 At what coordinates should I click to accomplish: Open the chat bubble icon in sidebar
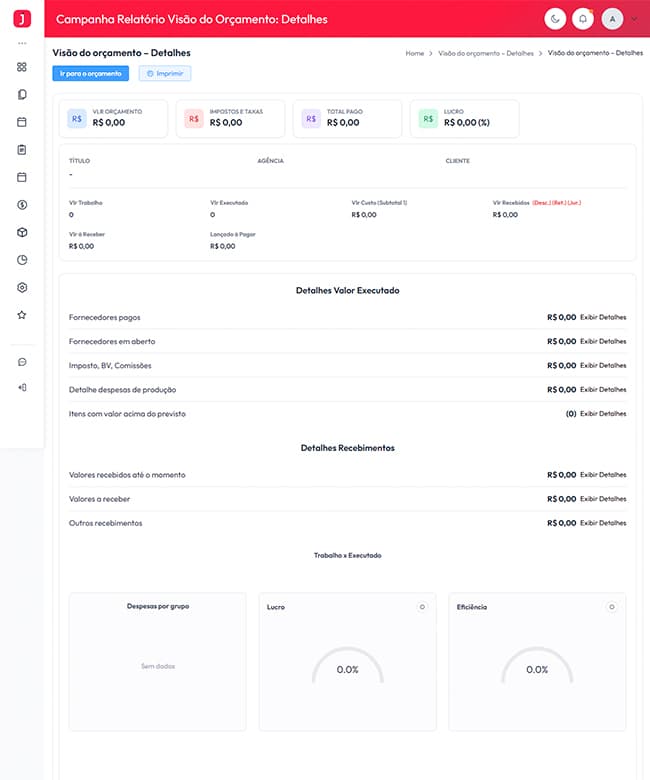22,362
